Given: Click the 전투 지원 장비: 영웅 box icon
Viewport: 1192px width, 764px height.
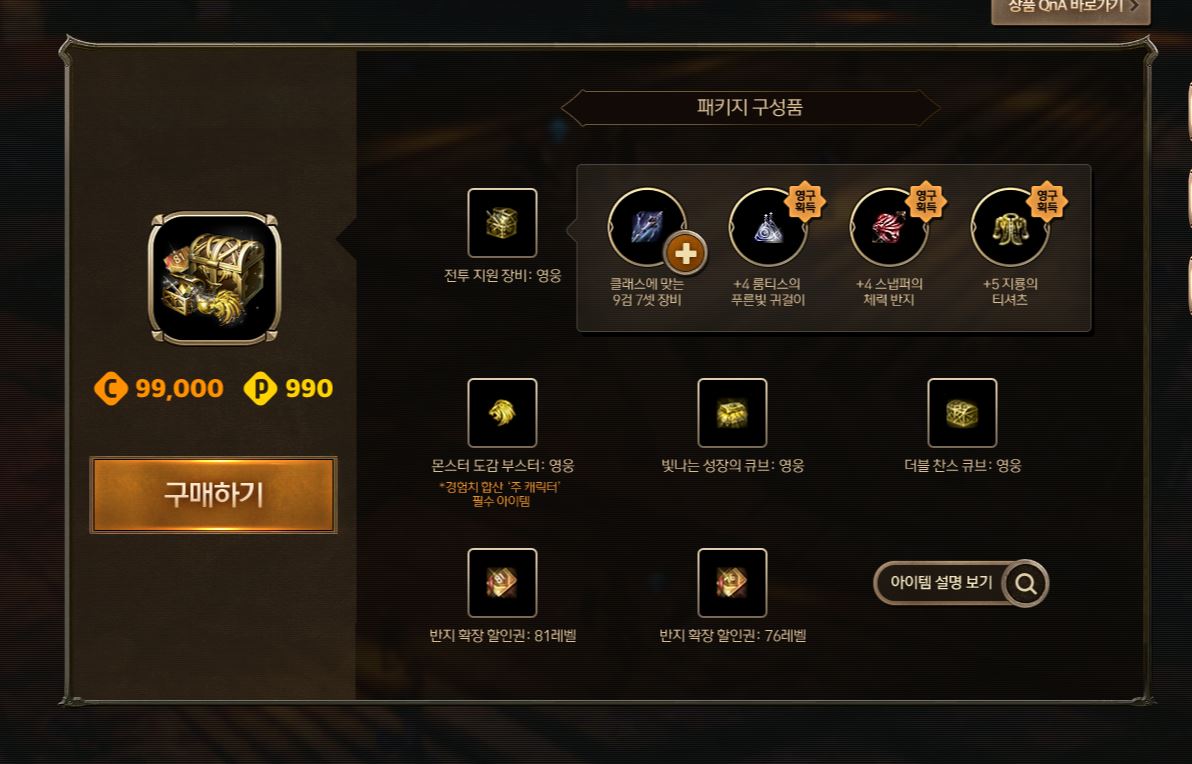Looking at the screenshot, I should pyautogui.click(x=502, y=223).
